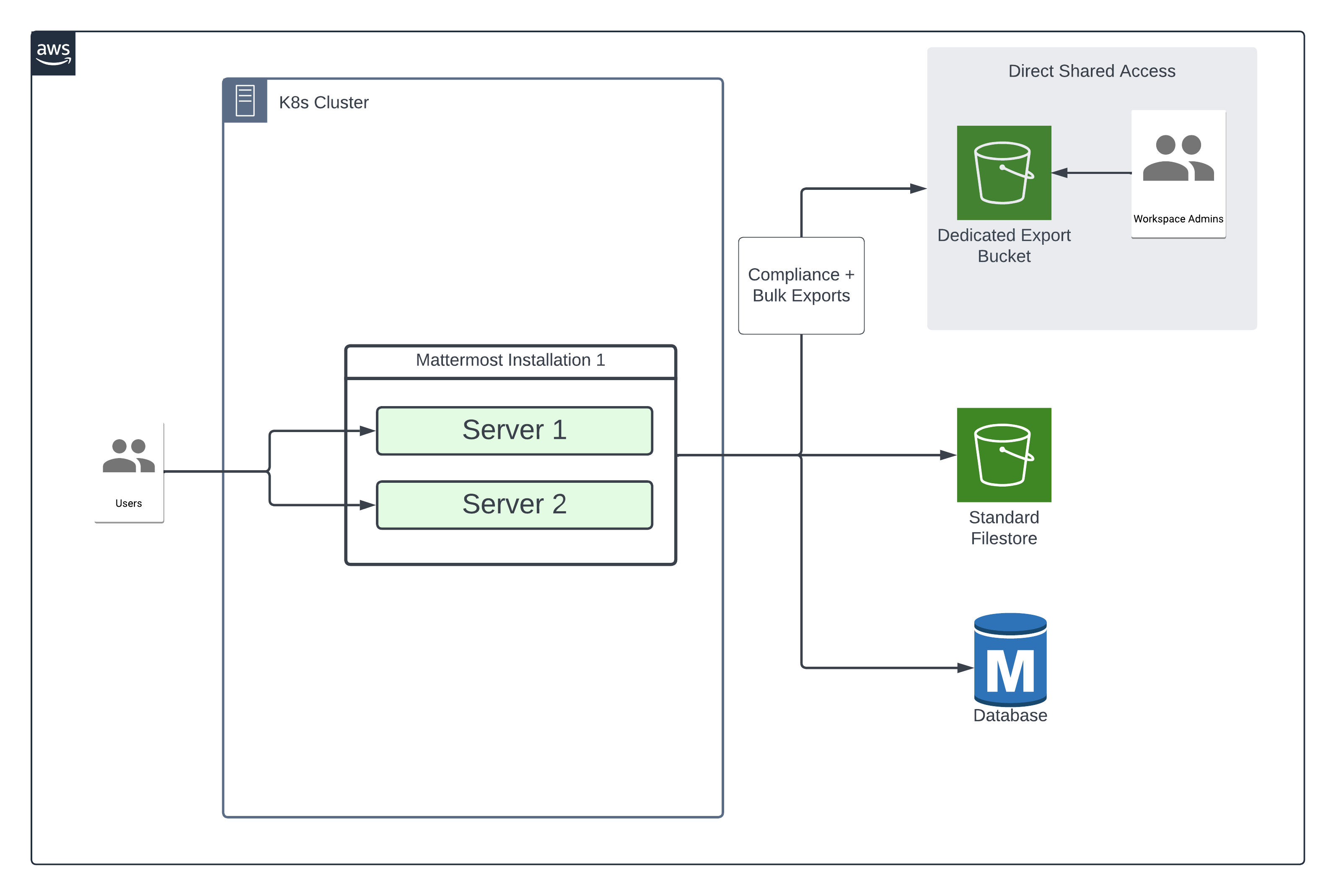Click the Workspace Admins label
The height and width of the screenshot is (896, 1336).
1178,219
